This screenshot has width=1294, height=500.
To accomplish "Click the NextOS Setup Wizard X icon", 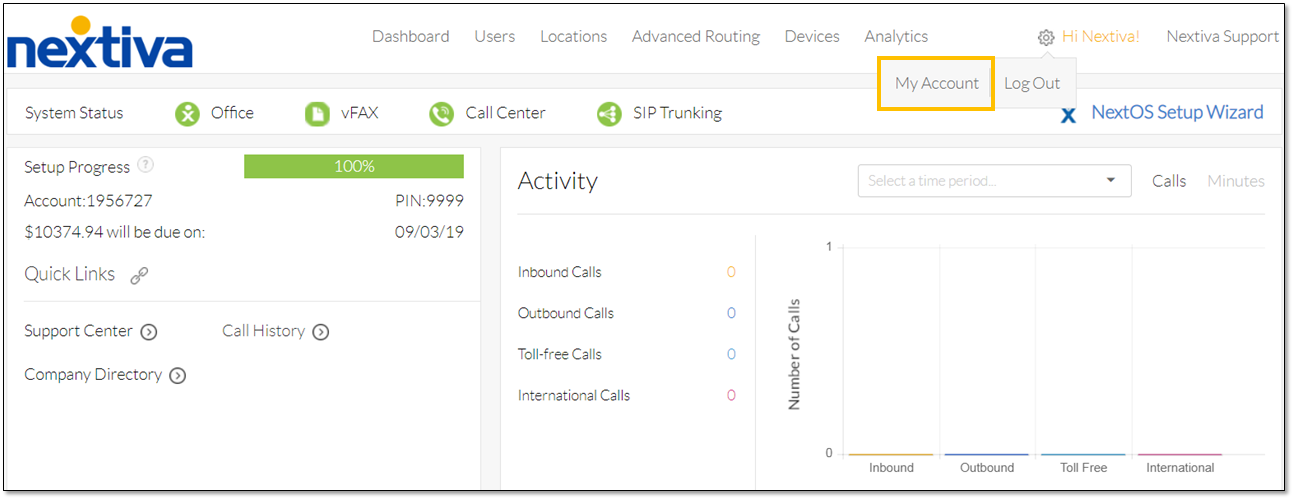I will pos(1068,115).
